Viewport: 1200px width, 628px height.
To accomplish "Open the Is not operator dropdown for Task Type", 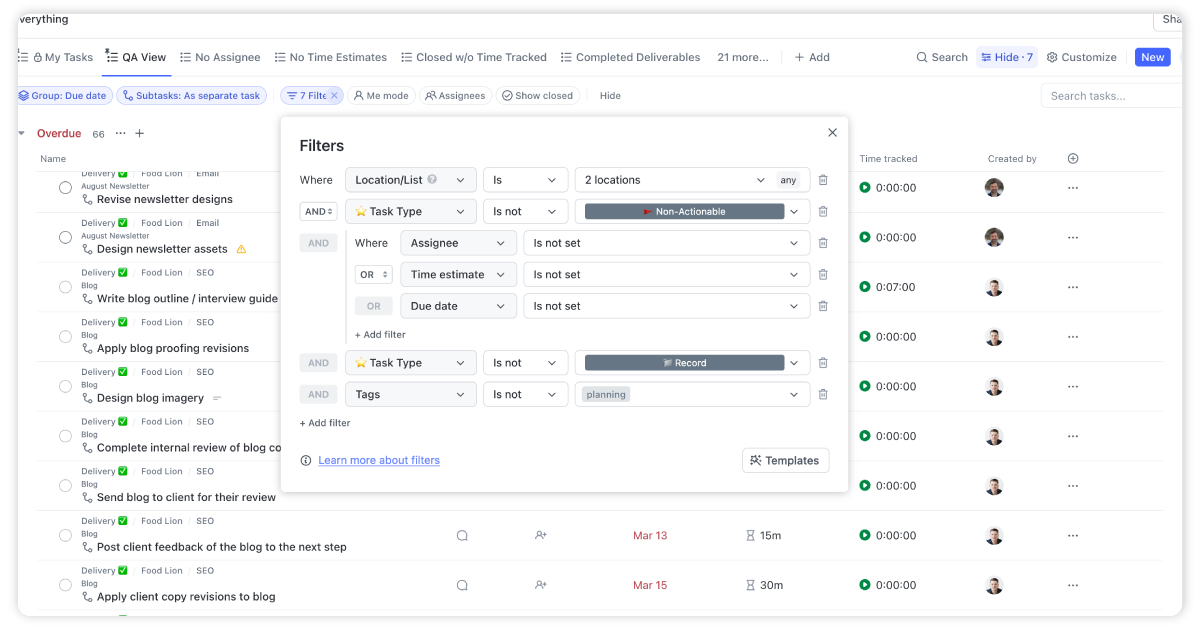I will (525, 211).
